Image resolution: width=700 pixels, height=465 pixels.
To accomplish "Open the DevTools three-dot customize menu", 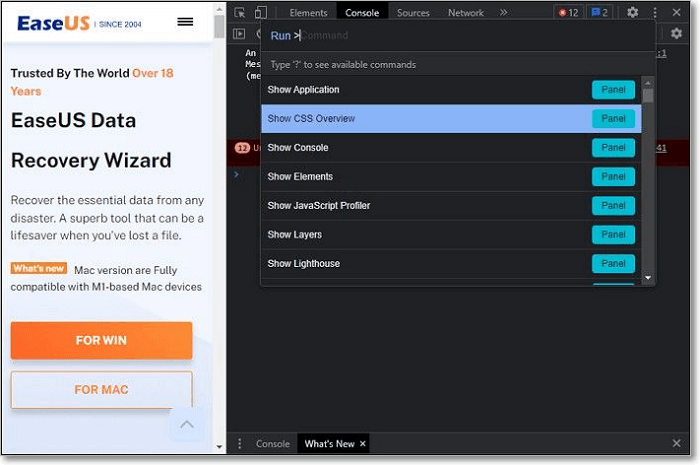I will click(655, 13).
